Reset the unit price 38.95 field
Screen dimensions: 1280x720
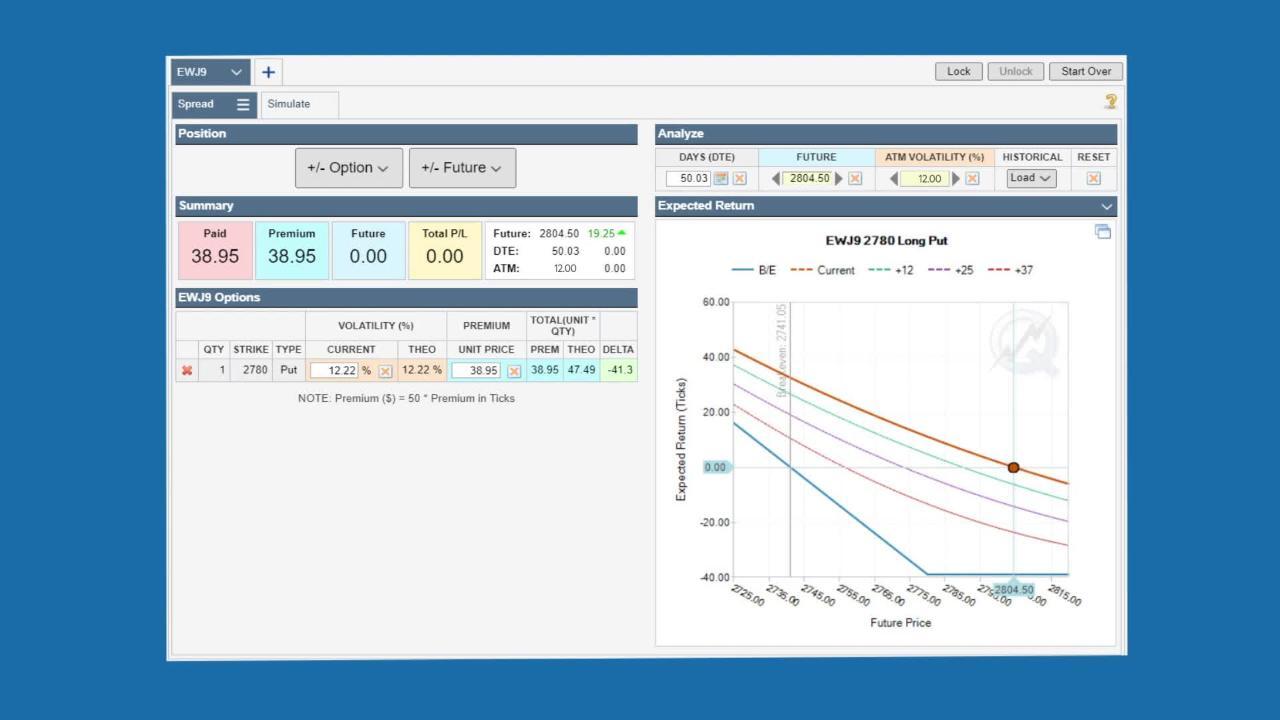point(514,371)
